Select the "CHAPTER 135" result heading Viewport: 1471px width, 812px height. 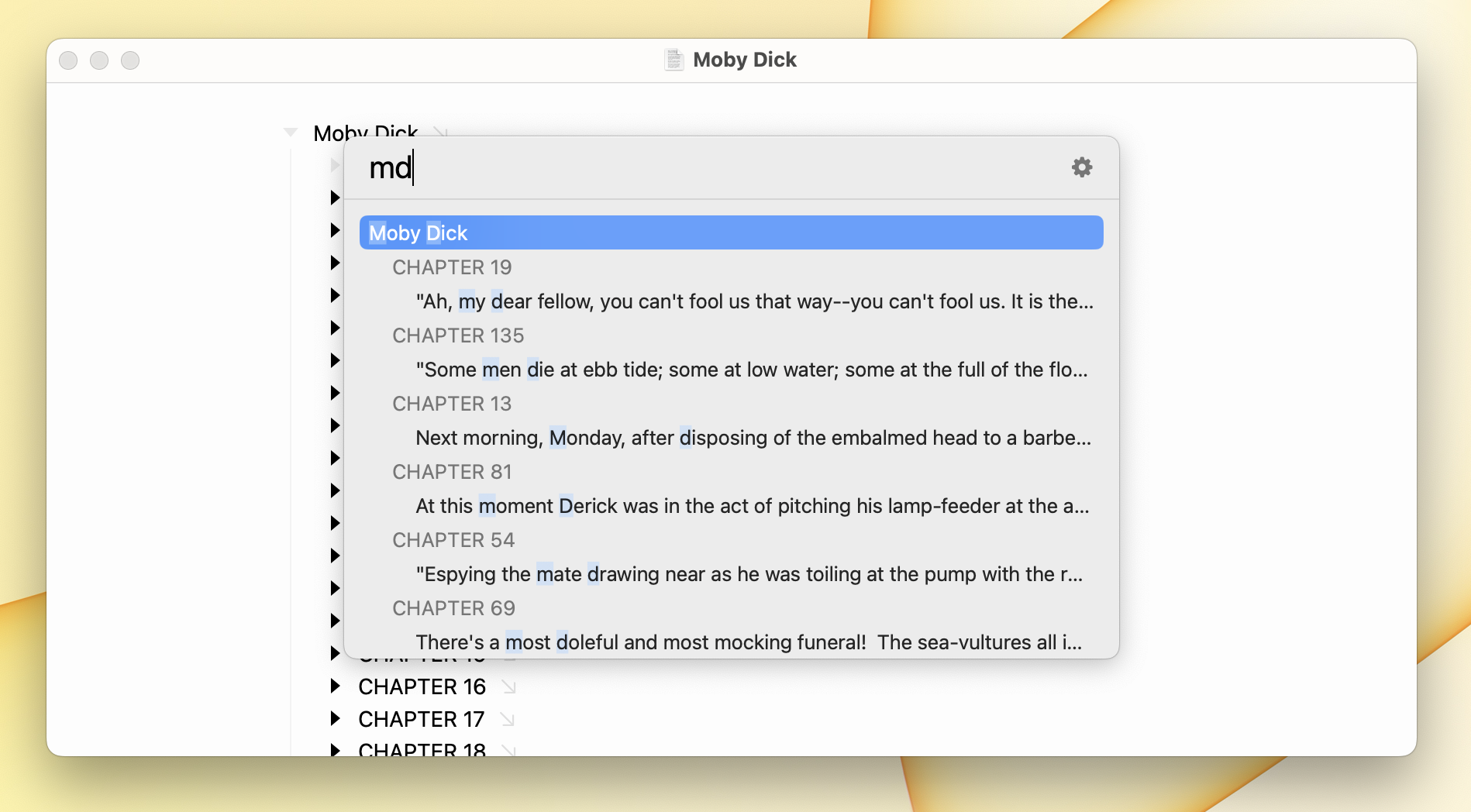pos(458,335)
